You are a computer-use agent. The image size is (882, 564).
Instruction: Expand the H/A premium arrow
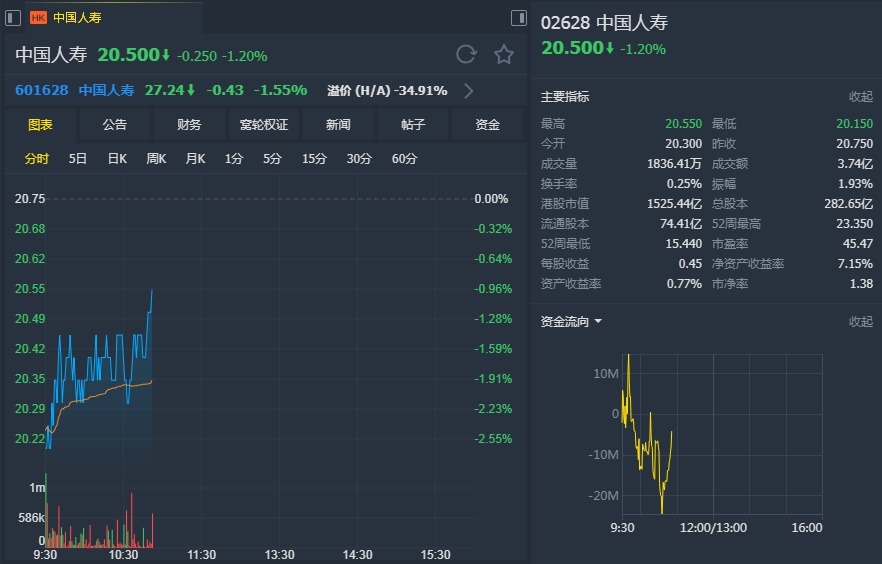tap(468, 91)
